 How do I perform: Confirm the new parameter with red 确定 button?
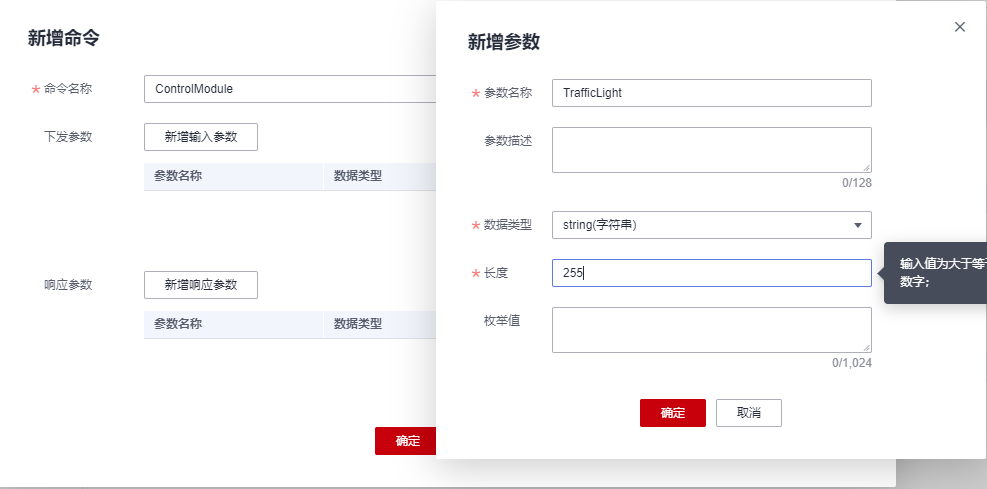[672, 413]
